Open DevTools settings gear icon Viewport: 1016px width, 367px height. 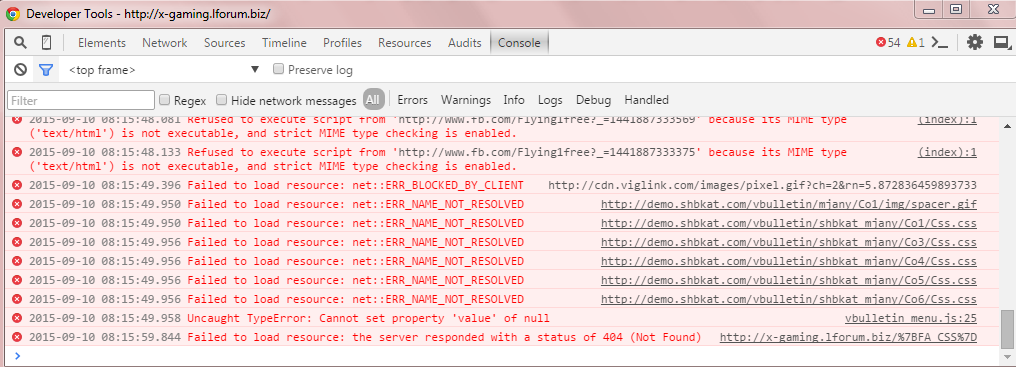(x=975, y=43)
